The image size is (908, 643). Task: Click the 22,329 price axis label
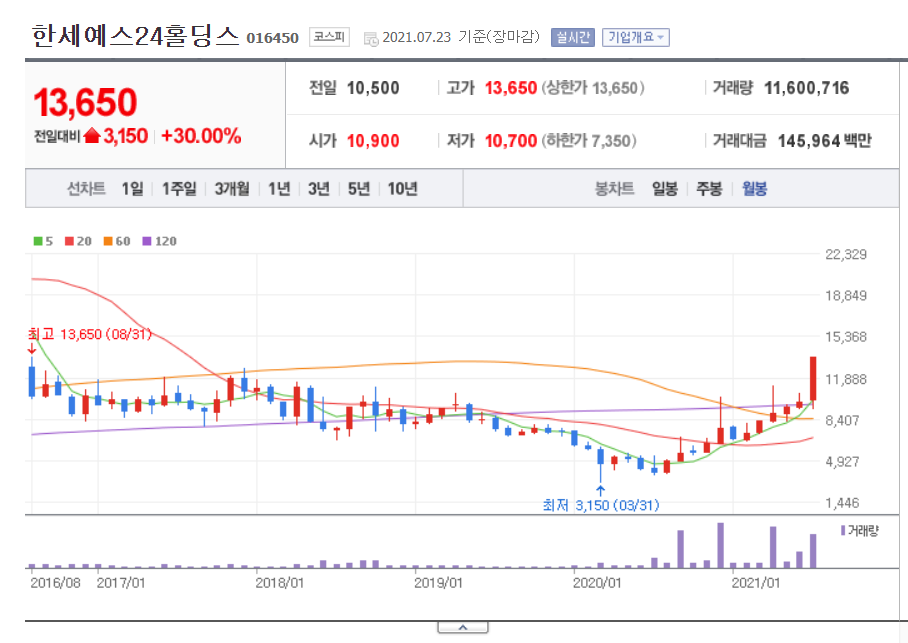pos(845,254)
